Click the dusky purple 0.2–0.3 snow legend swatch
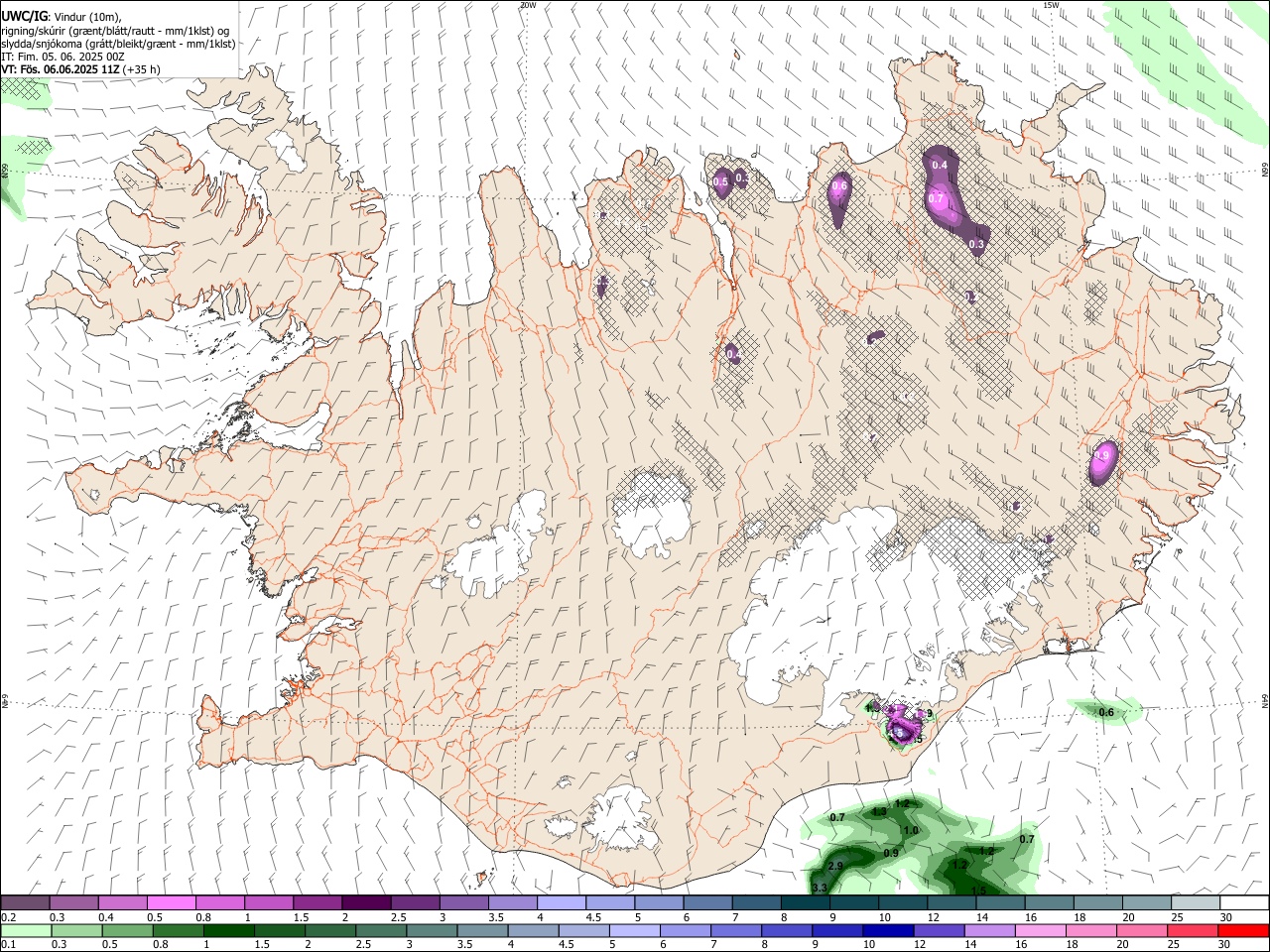 pos(27,903)
